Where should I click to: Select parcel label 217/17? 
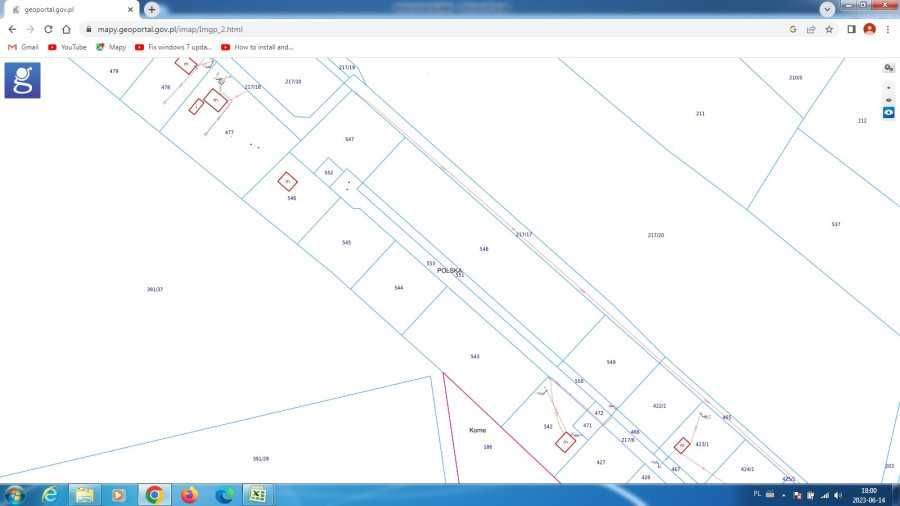[523, 235]
